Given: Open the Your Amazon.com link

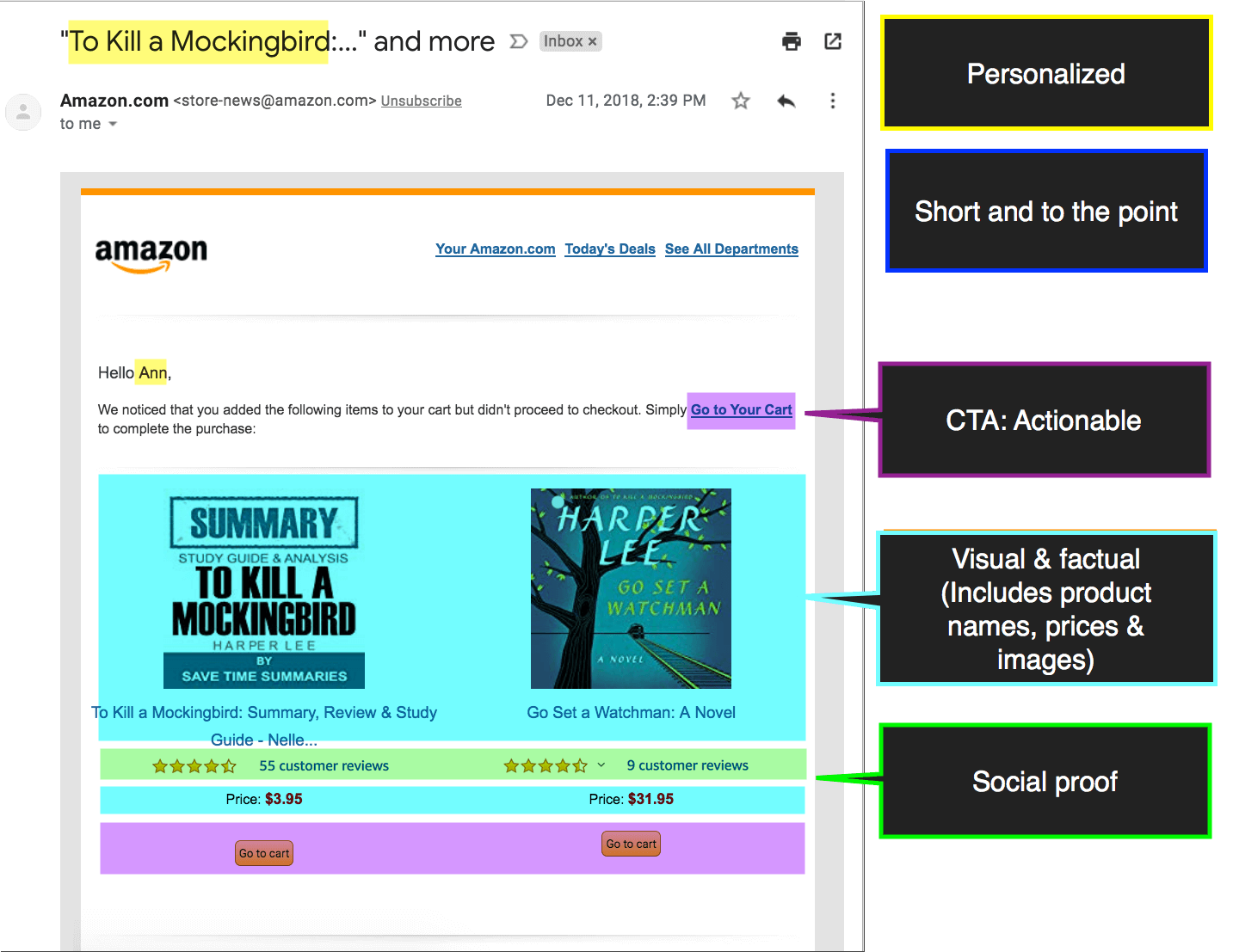Looking at the screenshot, I should pyautogui.click(x=496, y=249).
